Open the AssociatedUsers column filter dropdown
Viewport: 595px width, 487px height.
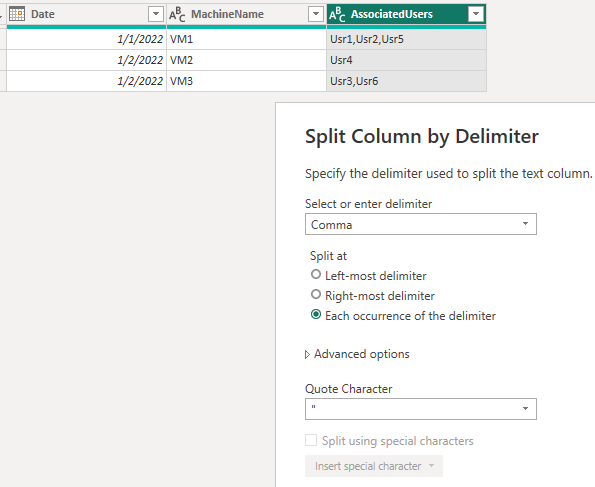(x=476, y=14)
